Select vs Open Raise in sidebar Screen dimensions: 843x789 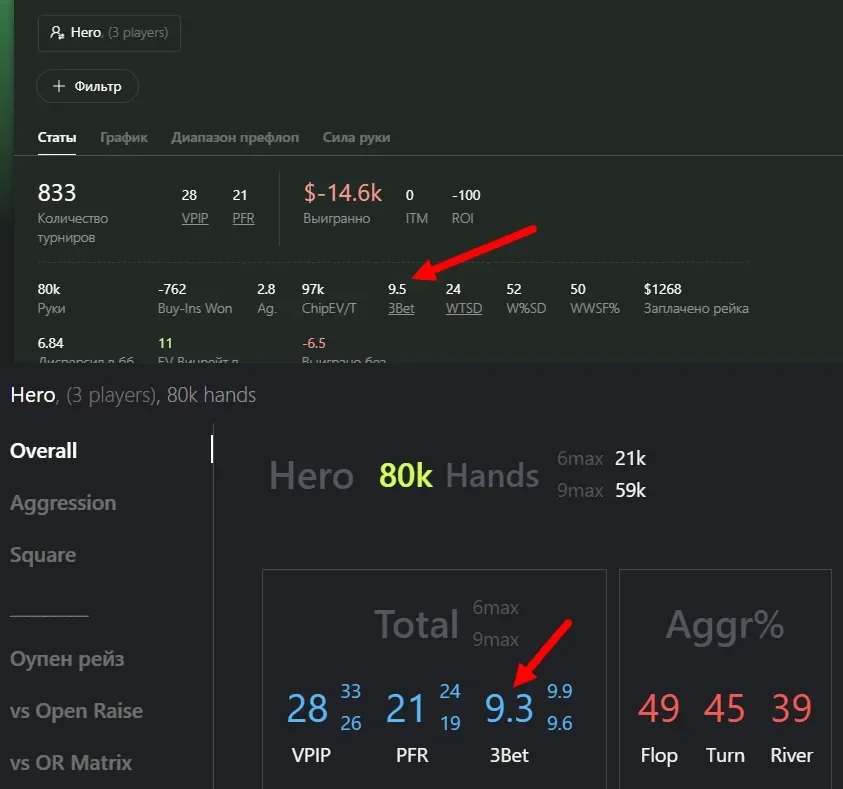[76, 711]
